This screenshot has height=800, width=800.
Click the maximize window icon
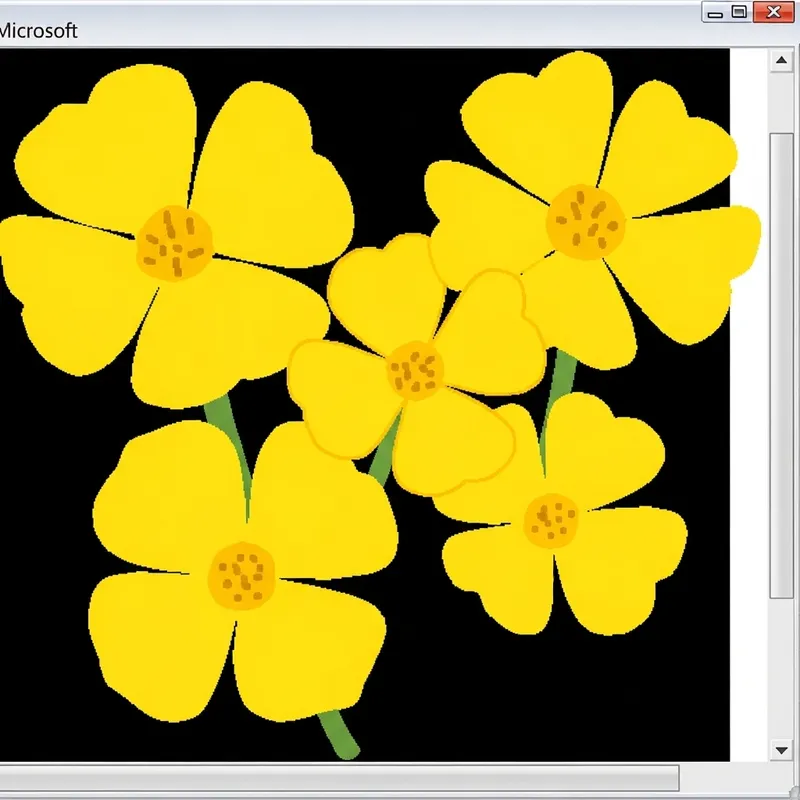point(739,13)
